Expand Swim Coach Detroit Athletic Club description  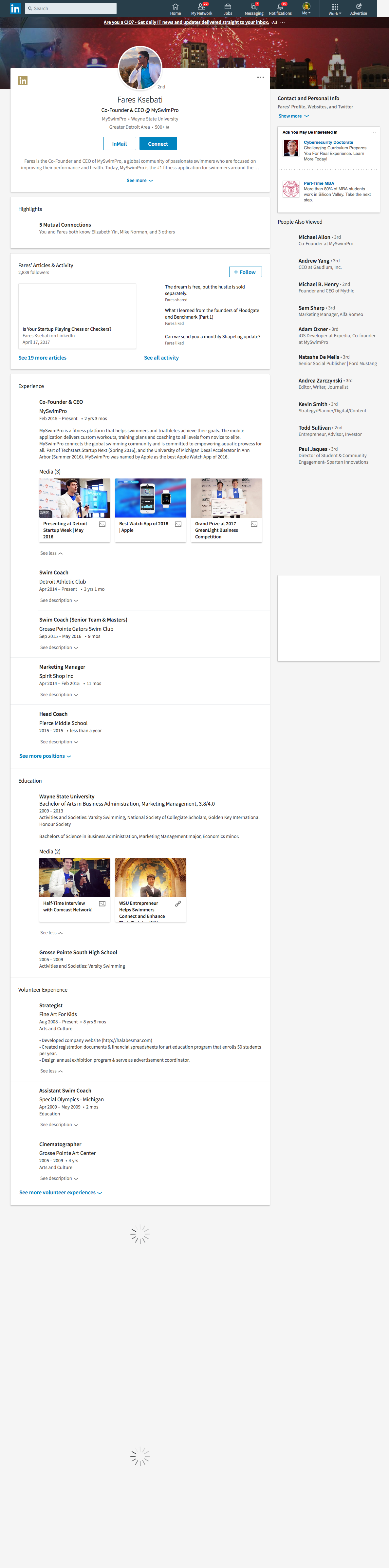coord(59,601)
